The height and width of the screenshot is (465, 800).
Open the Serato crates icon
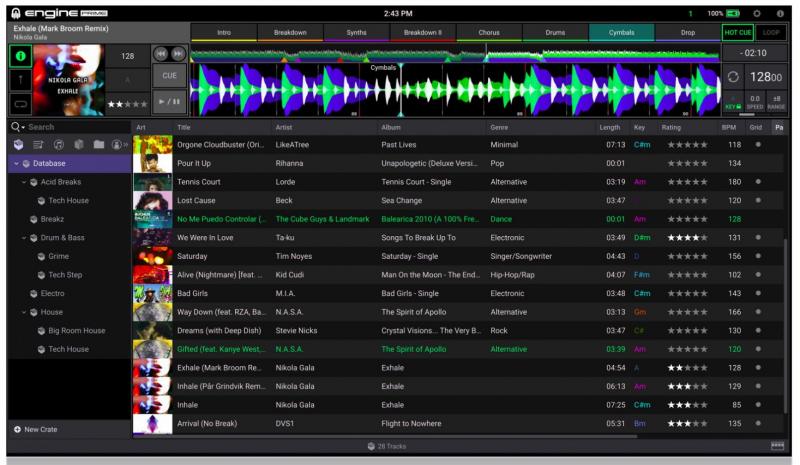click(79, 145)
